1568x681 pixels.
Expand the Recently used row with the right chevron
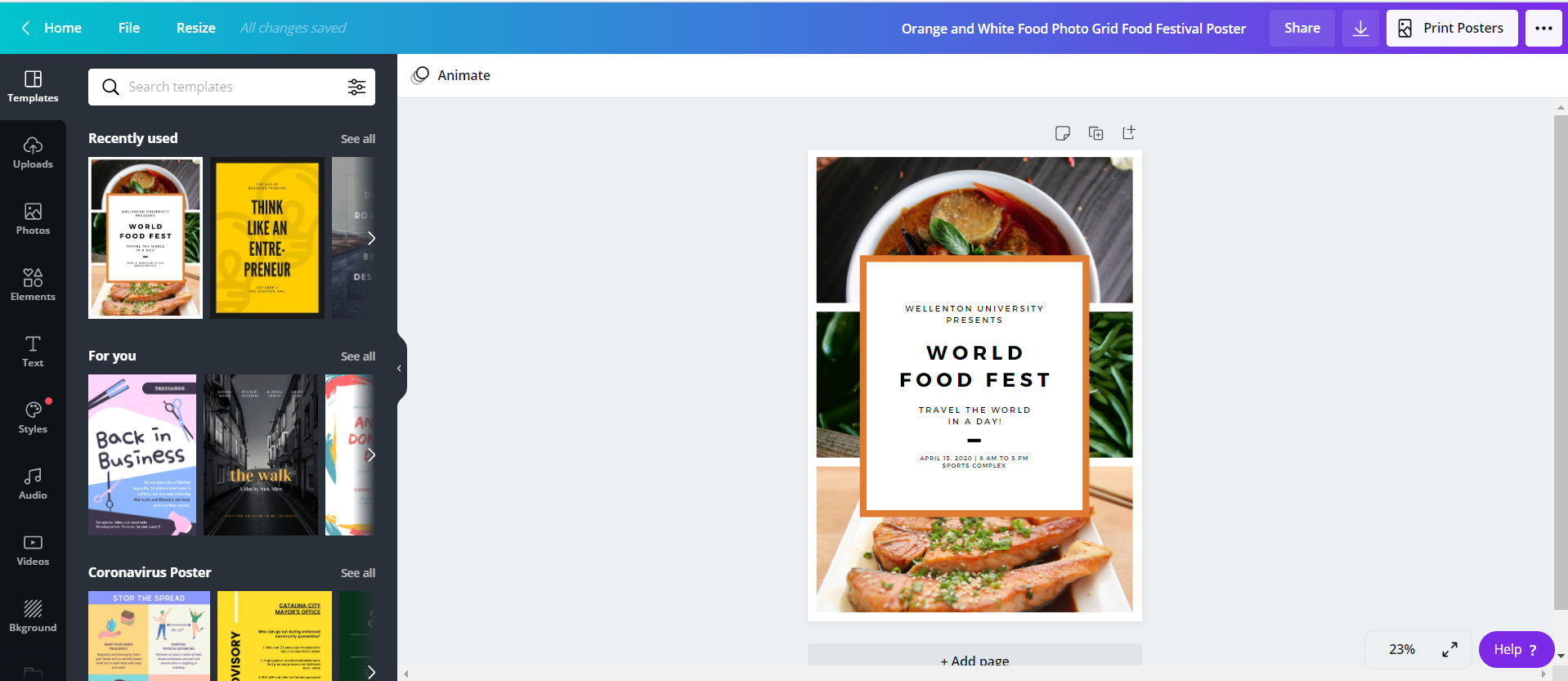click(x=371, y=238)
